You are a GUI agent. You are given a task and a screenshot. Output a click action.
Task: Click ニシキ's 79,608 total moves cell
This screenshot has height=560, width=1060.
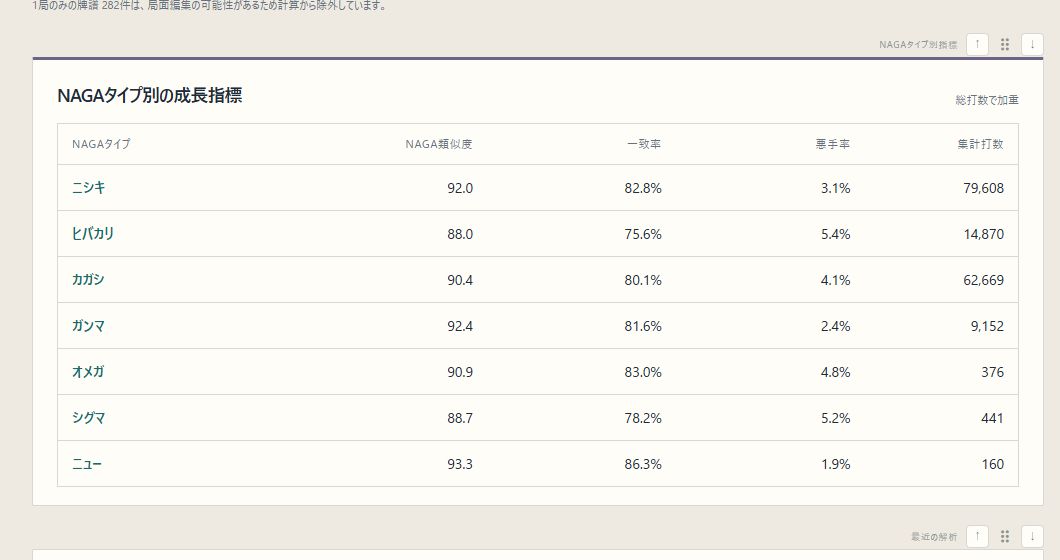pyautogui.click(x=984, y=188)
